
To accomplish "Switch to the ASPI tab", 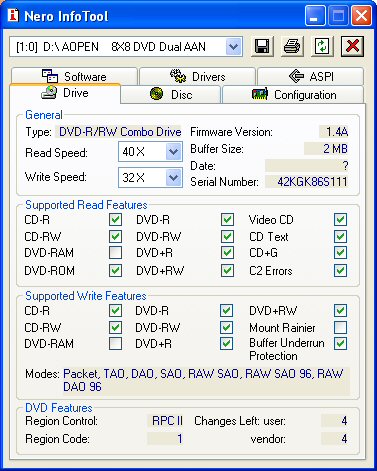I will click(x=310, y=76).
